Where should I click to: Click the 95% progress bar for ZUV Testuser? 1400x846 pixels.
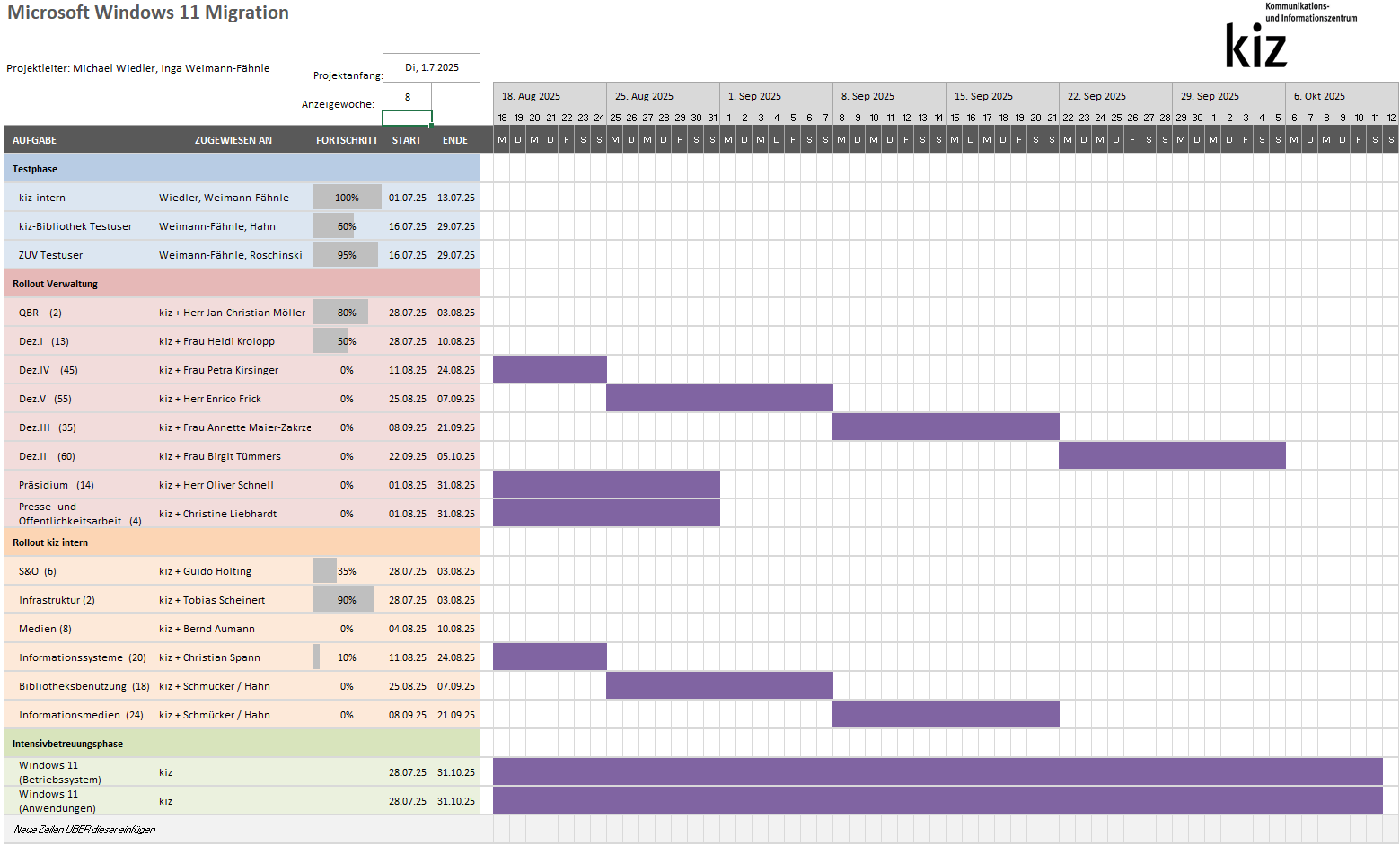pyautogui.click(x=345, y=255)
